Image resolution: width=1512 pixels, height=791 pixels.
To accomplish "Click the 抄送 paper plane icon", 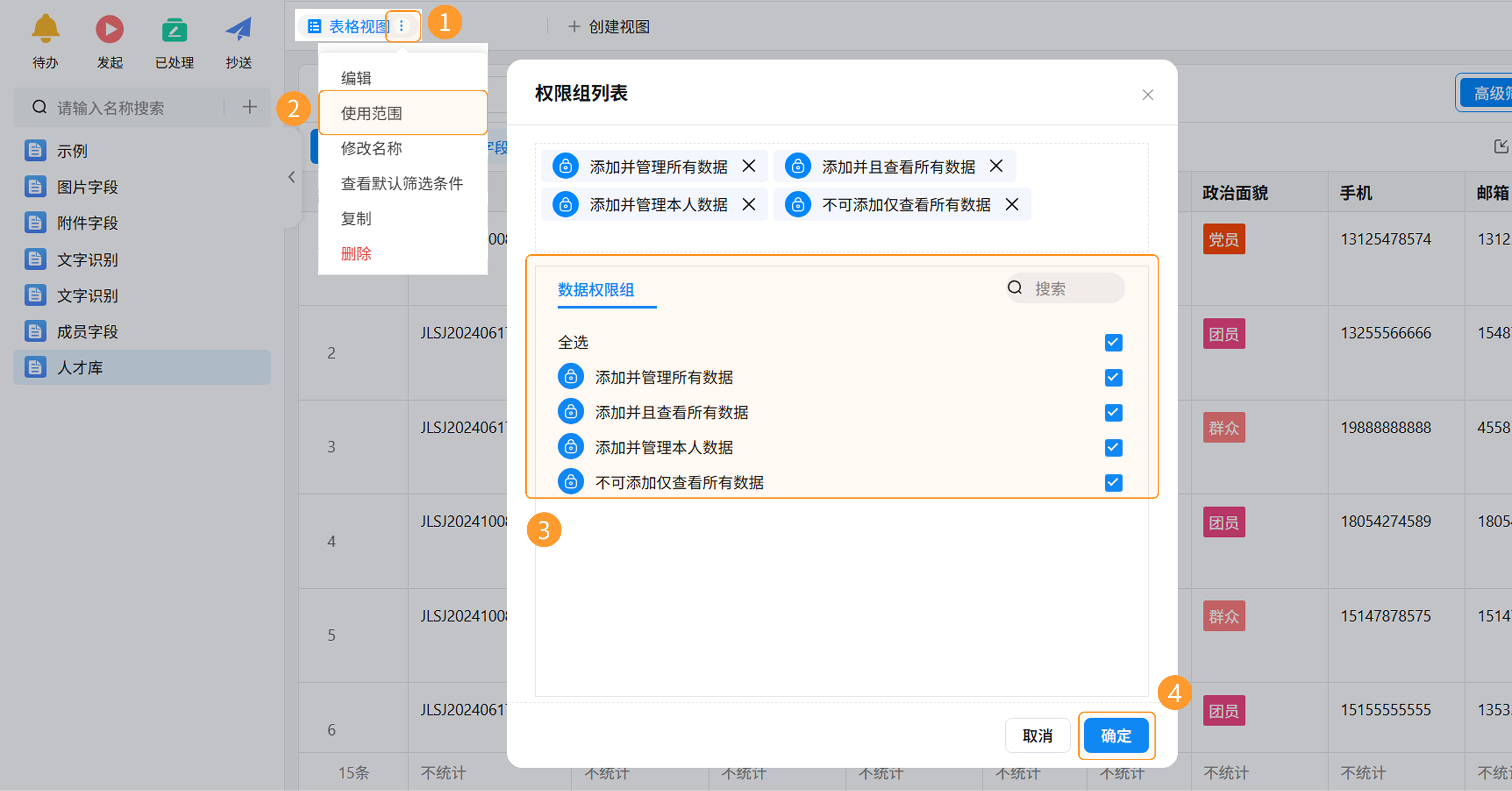I will coord(238,30).
